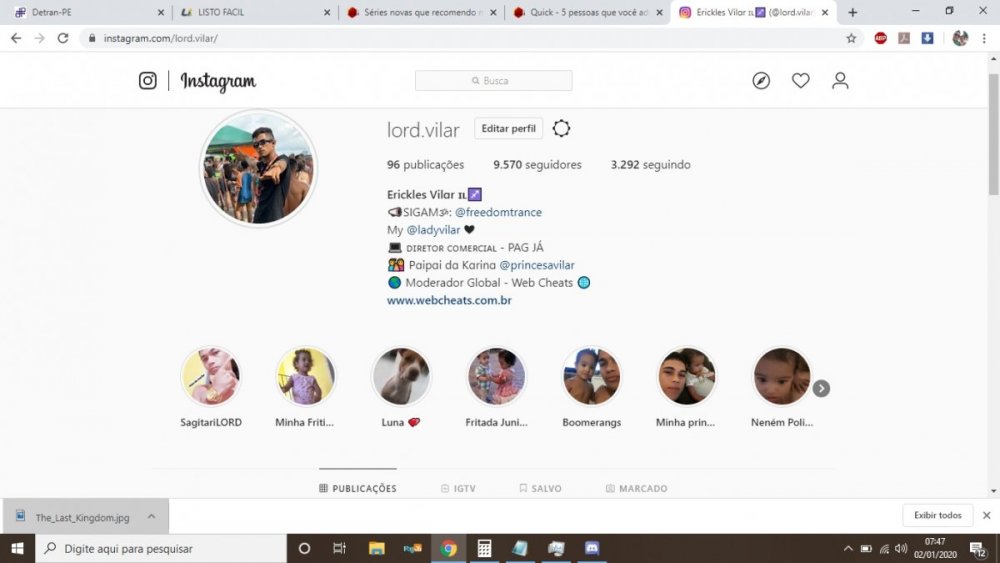
Task: Click Exibir todos downloads button
Action: [938, 515]
